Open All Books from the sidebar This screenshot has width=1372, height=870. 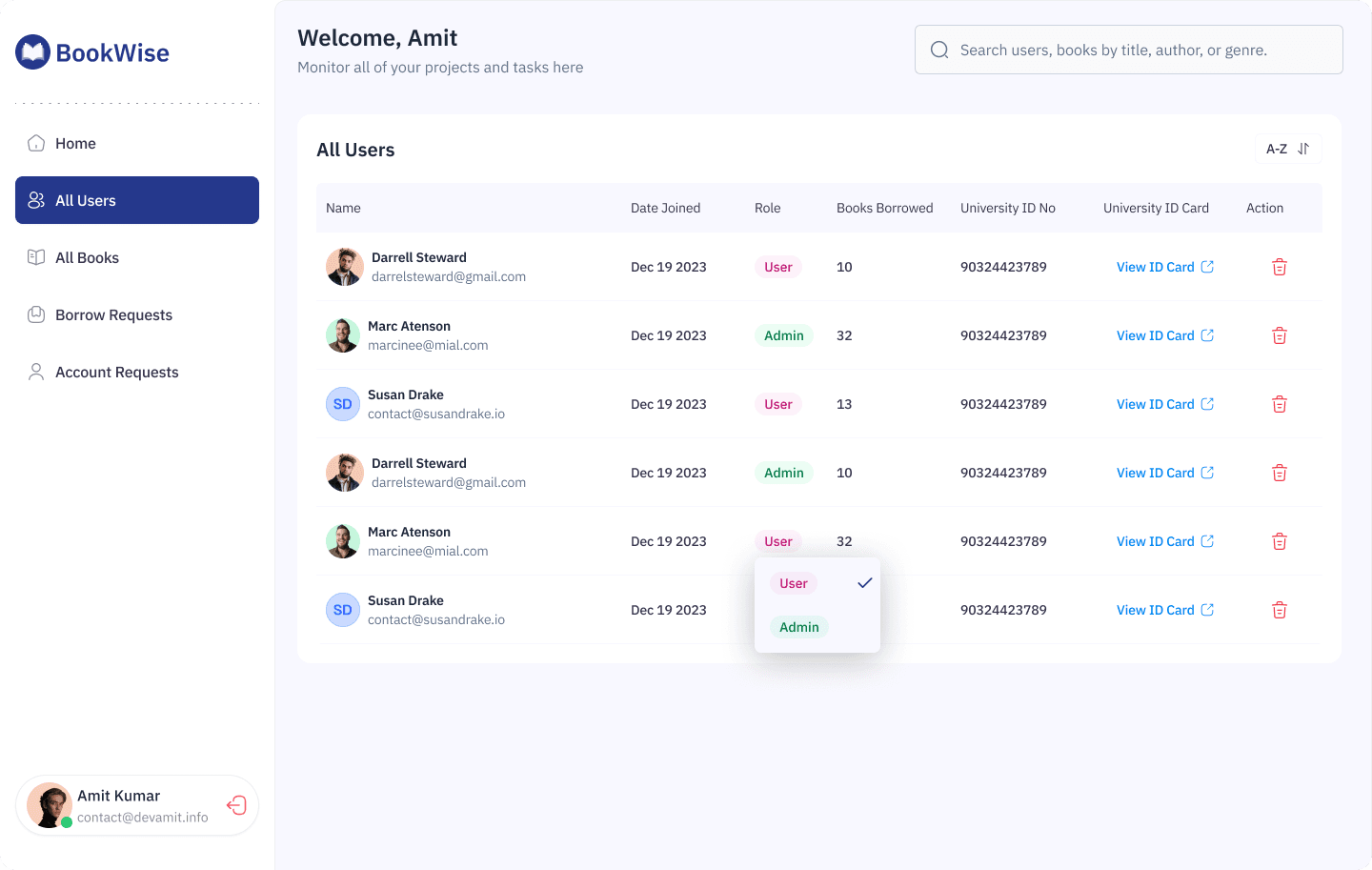click(87, 257)
